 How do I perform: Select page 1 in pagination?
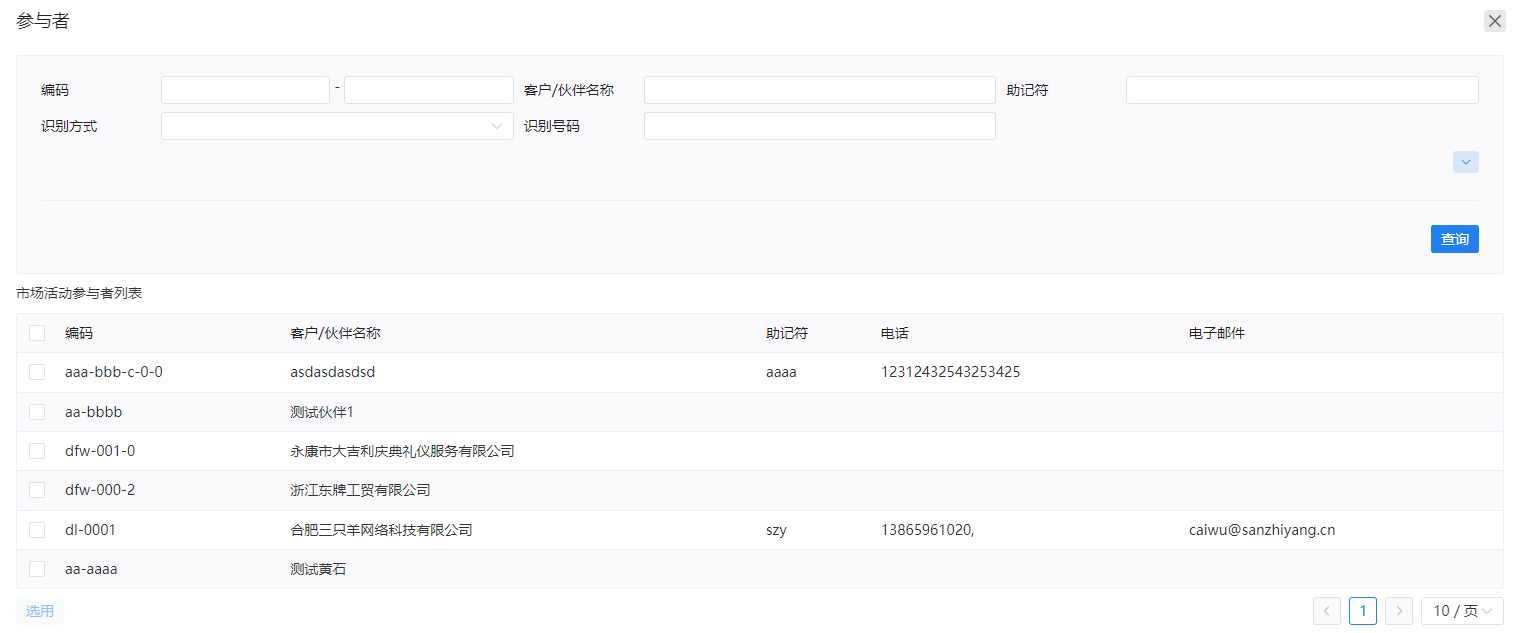tap(1362, 611)
